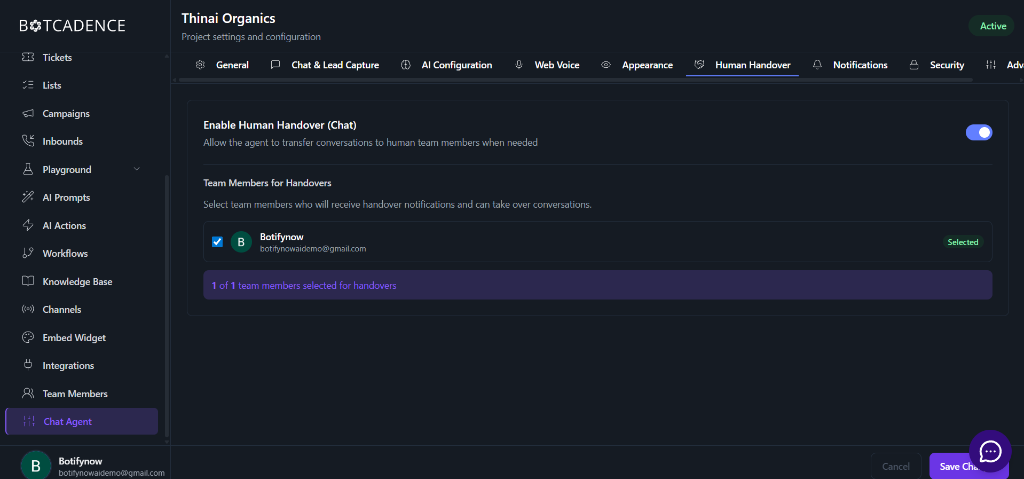The image size is (1024, 479).
Task: Click the Knowledge Base book icon
Action: pos(27,282)
